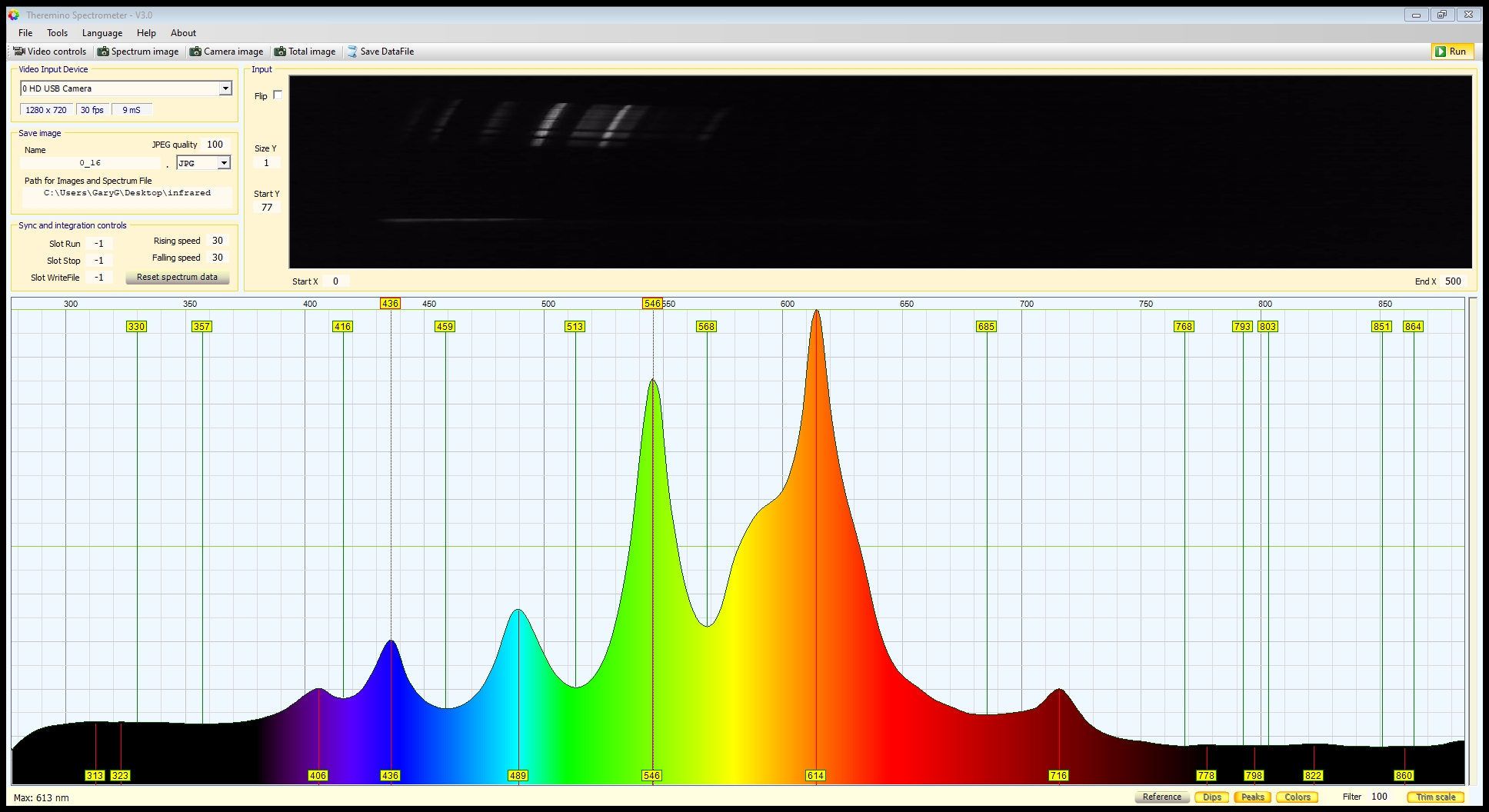The width and height of the screenshot is (1489, 812).
Task: Click the Total image camera icon
Action: pyautogui.click(x=281, y=52)
